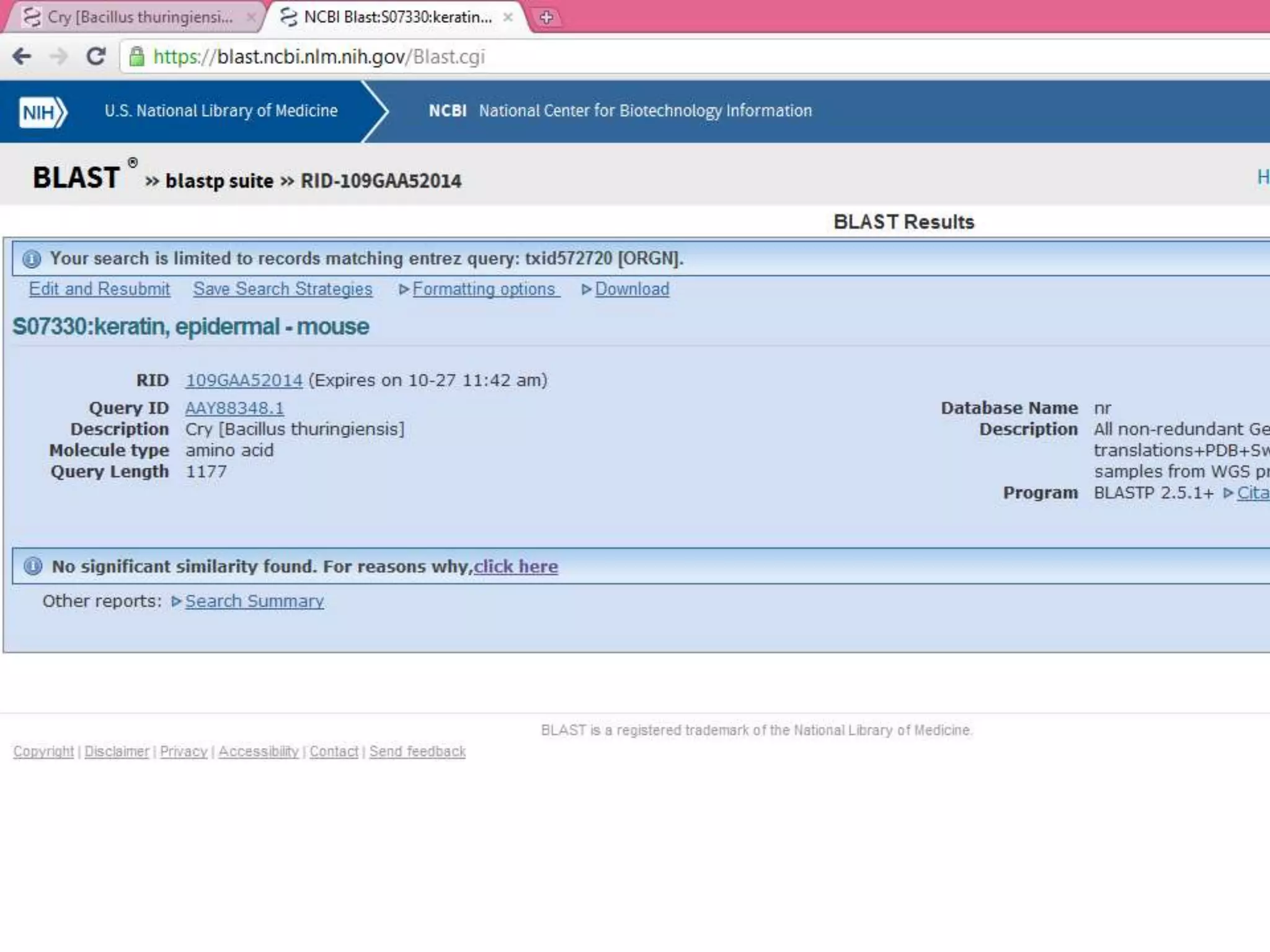Viewport: 1270px width, 952px height.
Task: Switch to Cry Bacillus thuringiensis tab
Action: point(140,17)
